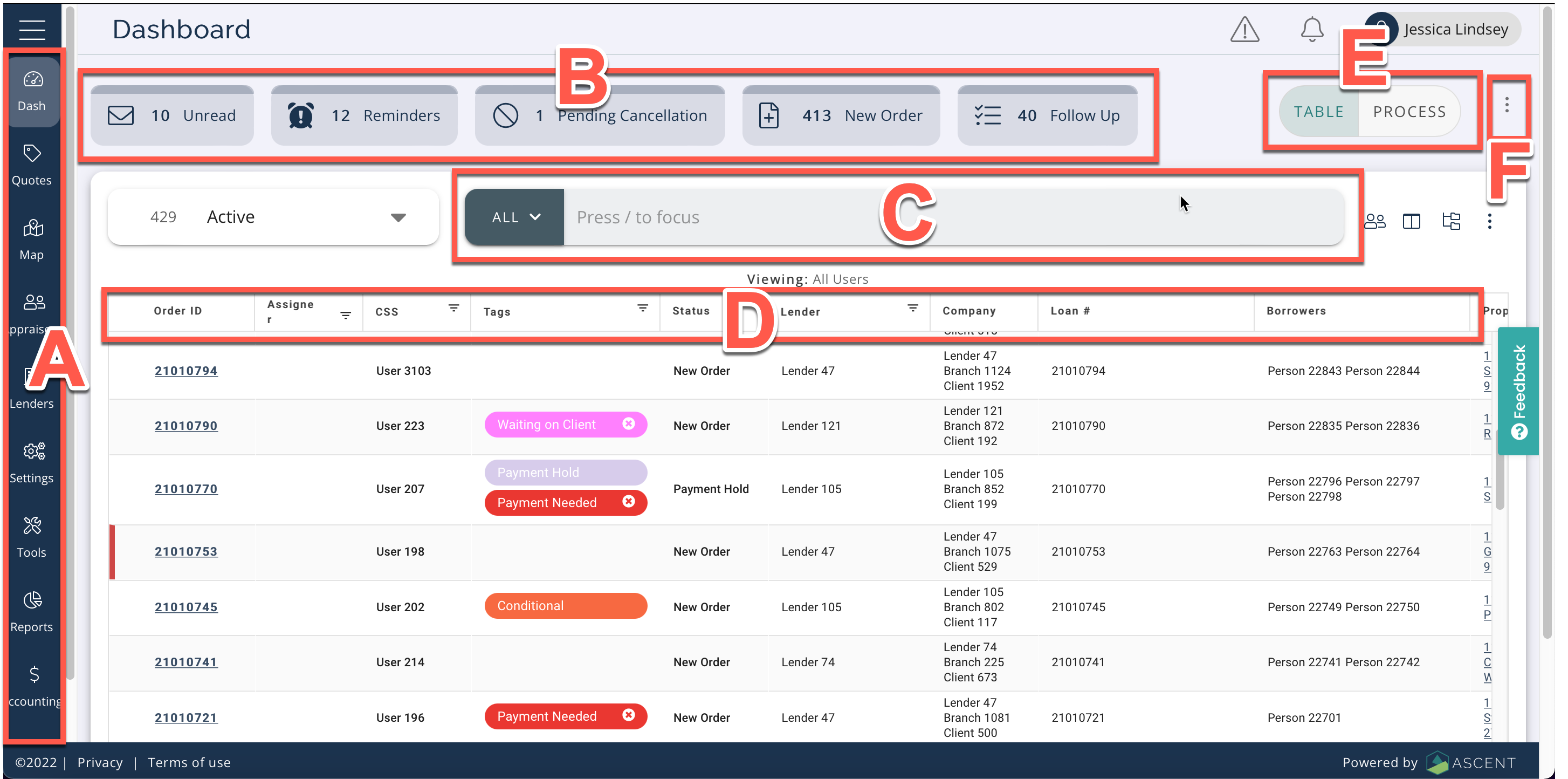Open the notifications bell icon
This screenshot has height=779, width=1568.
[x=1312, y=29]
